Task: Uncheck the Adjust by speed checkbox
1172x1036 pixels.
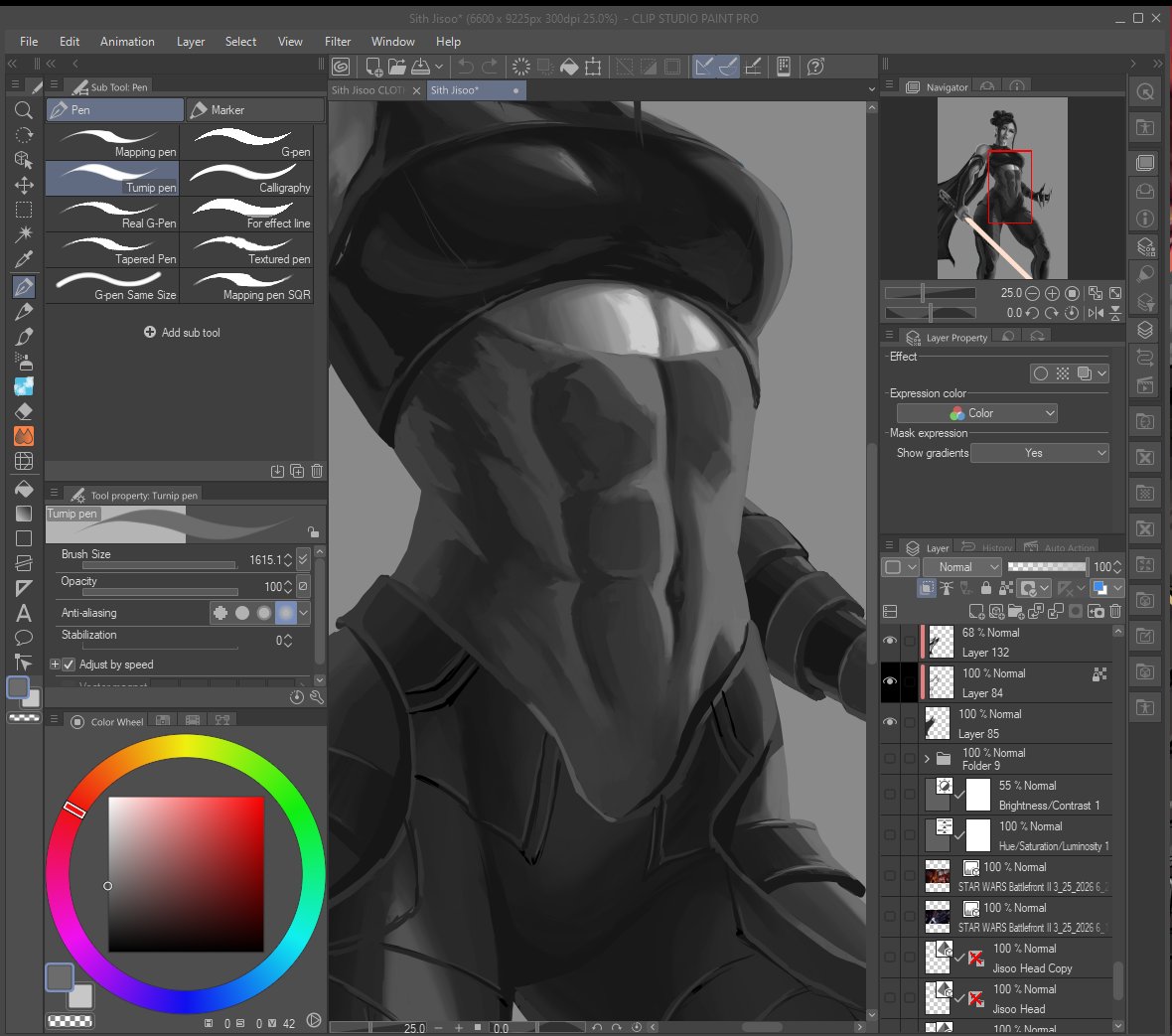Action: pos(69,665)
